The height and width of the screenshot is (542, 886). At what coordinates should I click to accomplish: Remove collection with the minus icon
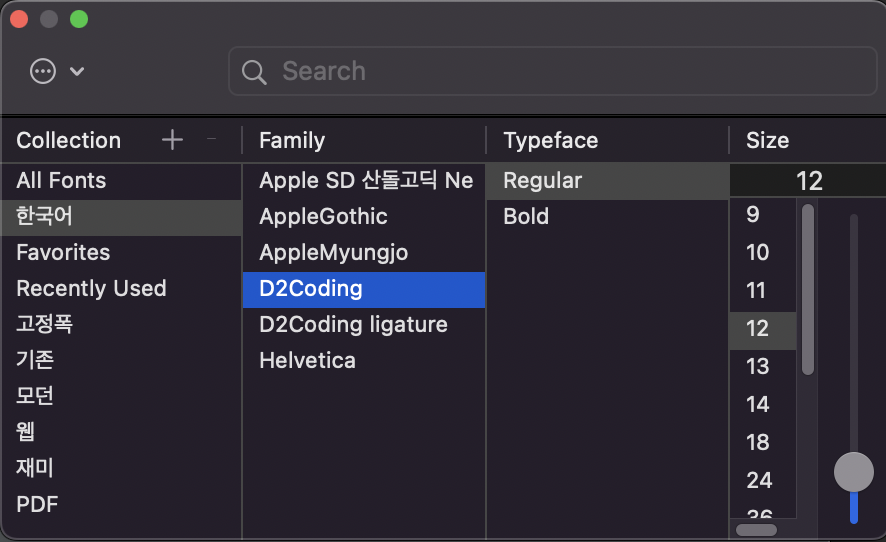pyautogui.click(x=211, y=139)
